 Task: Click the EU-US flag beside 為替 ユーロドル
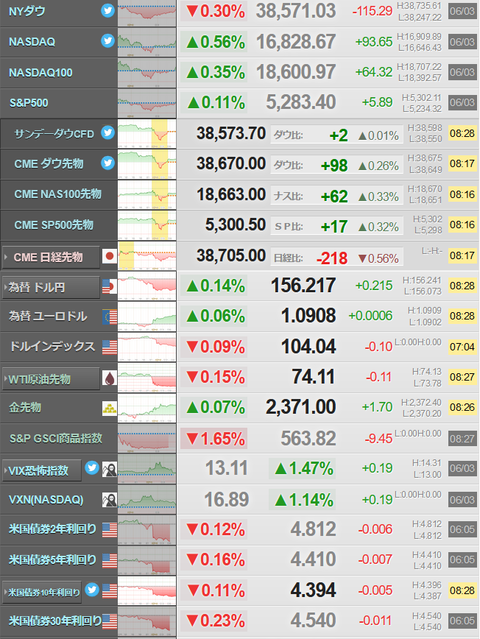(x=110, y=317)
